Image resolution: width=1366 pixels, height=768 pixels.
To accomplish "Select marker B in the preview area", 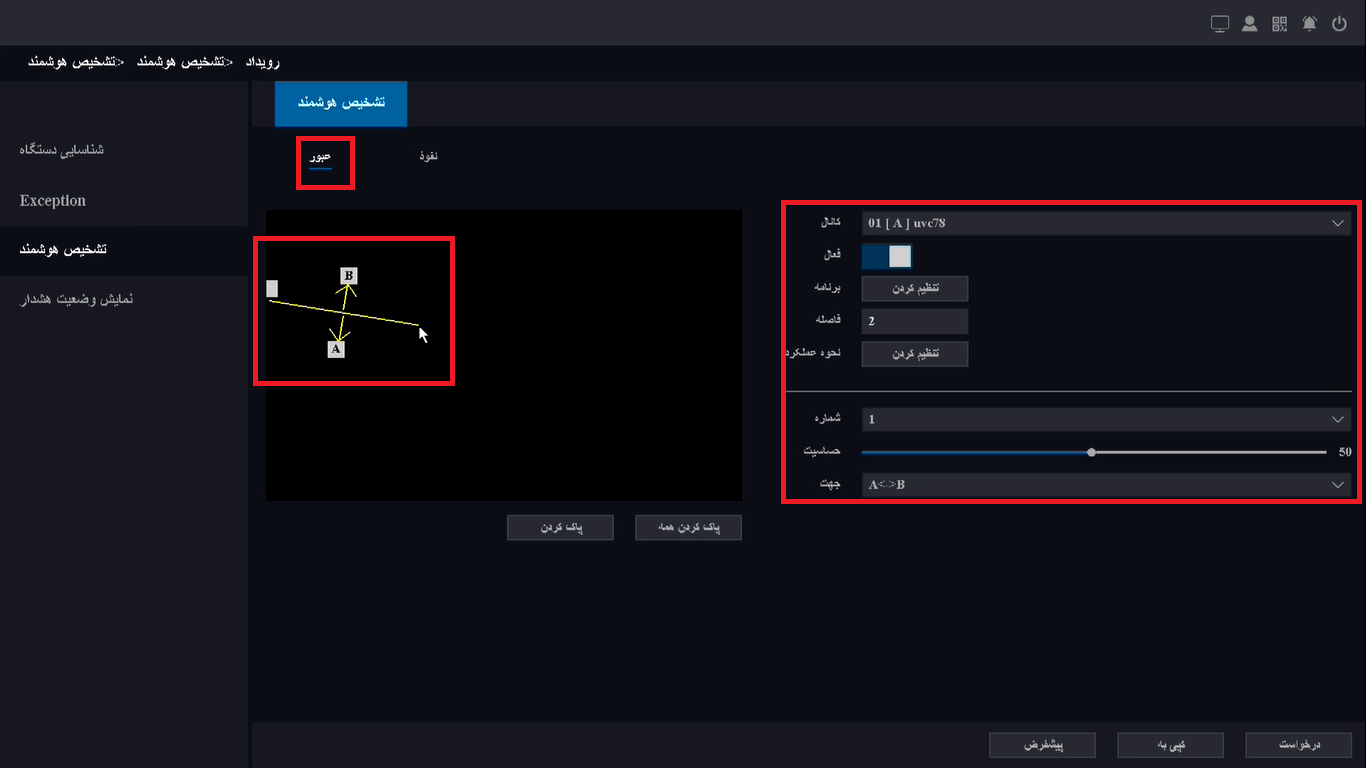I will pos(348,276).
